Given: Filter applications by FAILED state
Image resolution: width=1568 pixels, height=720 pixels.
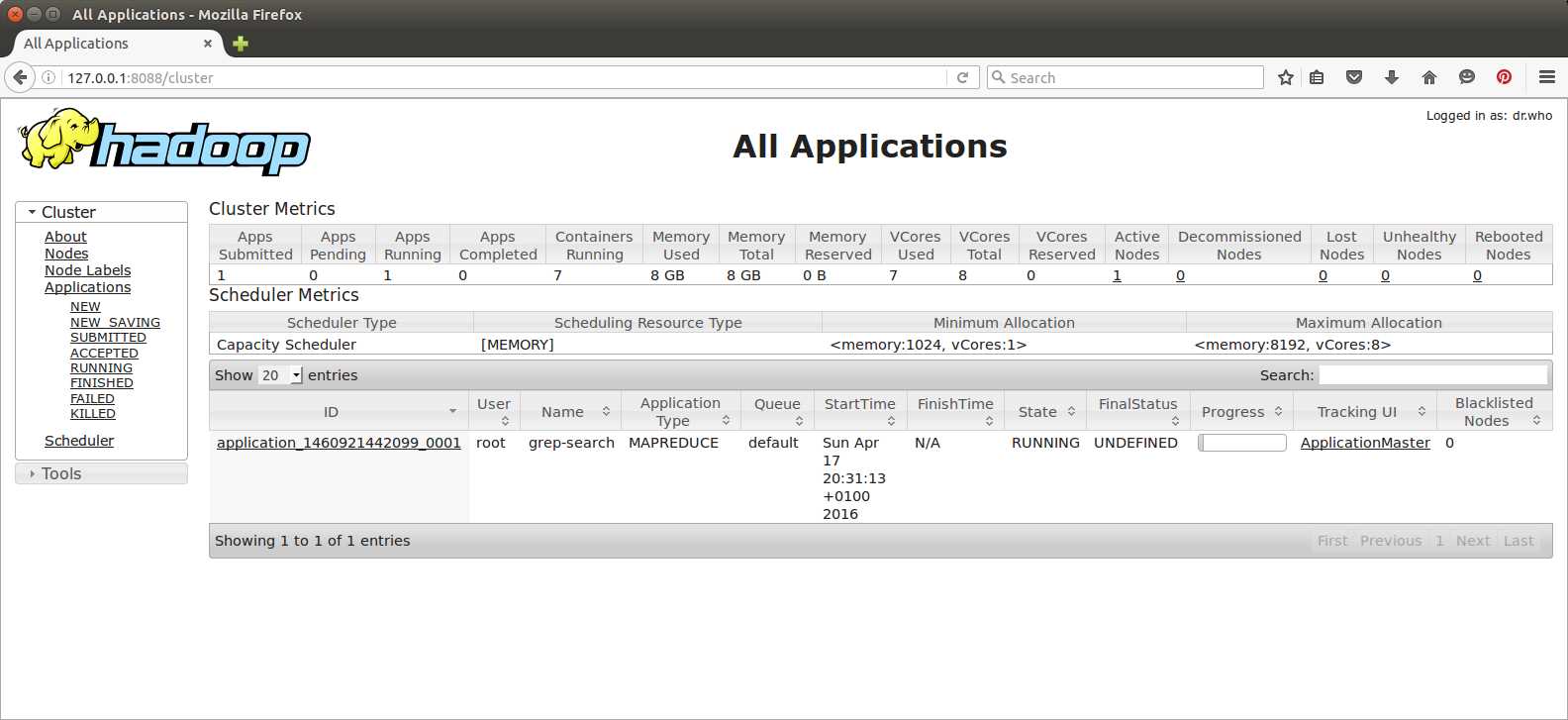Looking at the screenshot, I should pyautogui.click(x=92, y=398).
